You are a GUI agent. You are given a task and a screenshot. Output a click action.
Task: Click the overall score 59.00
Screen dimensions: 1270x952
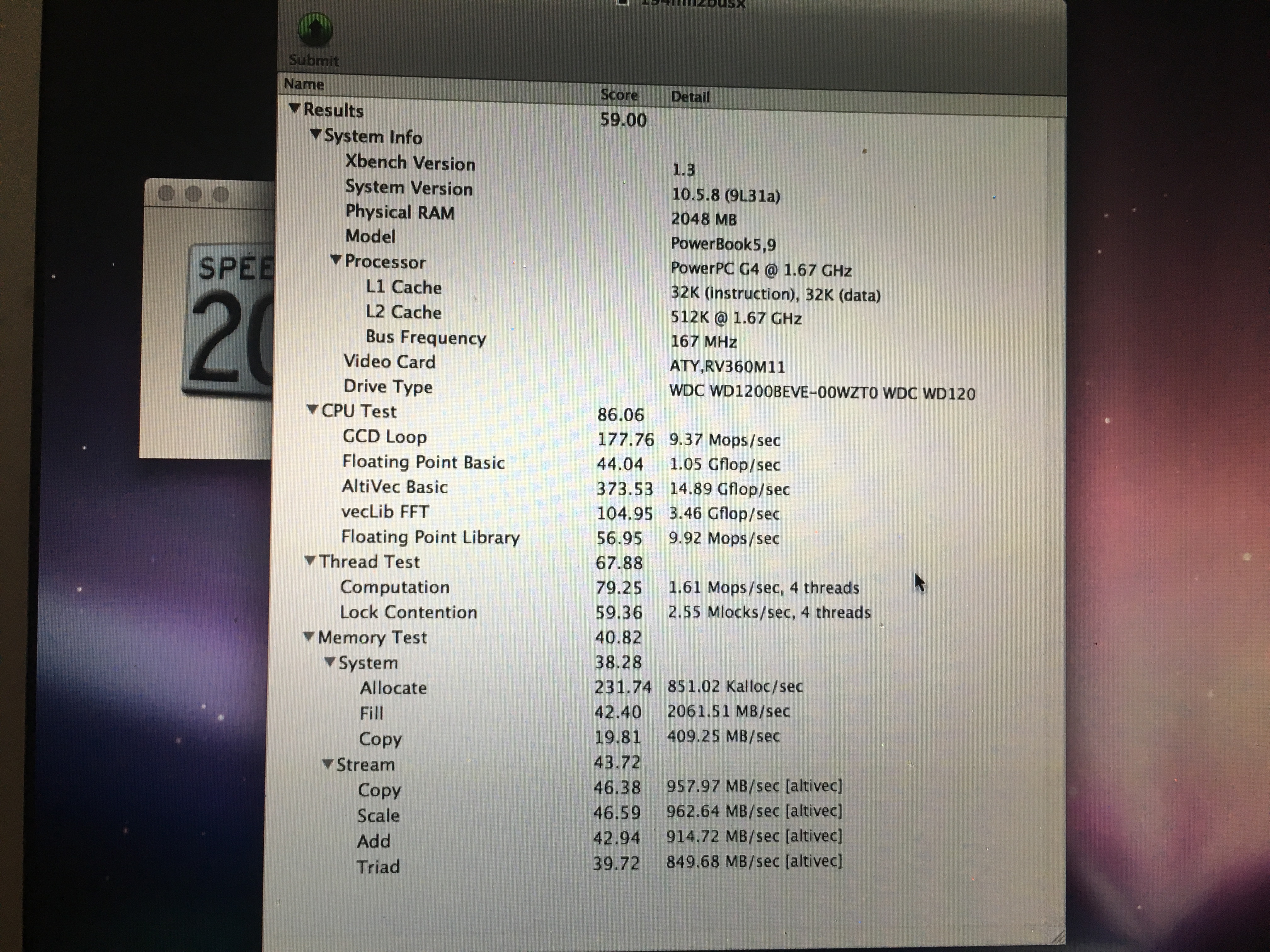point(623,120)
